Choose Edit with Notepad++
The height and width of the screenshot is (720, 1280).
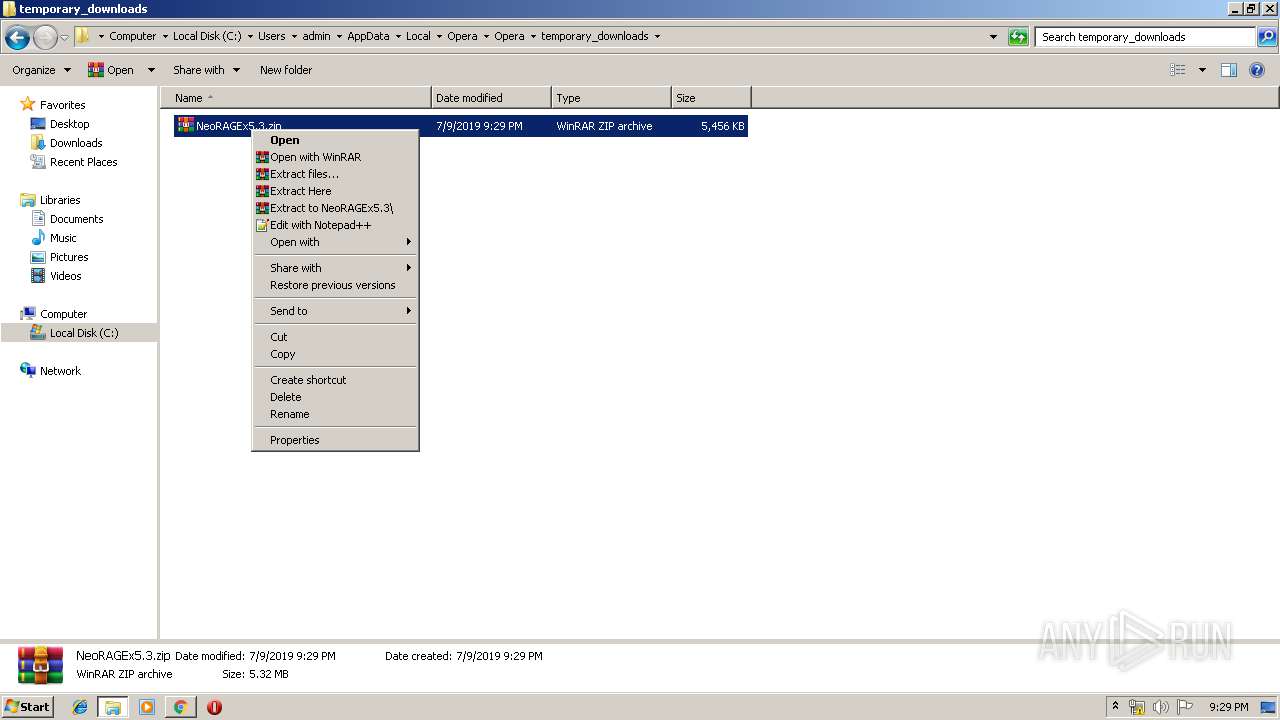[335, 225]
